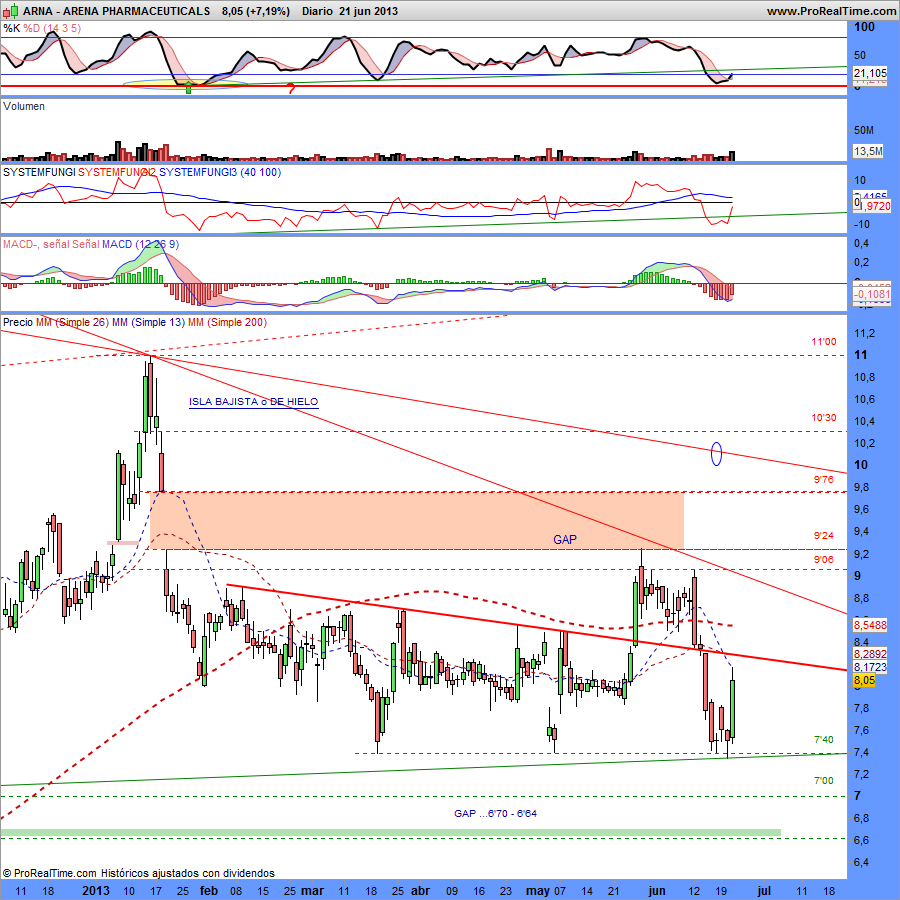Click the MACD (12 26 9) label
Screen dimensions: 900x900
tap(140, 245)
